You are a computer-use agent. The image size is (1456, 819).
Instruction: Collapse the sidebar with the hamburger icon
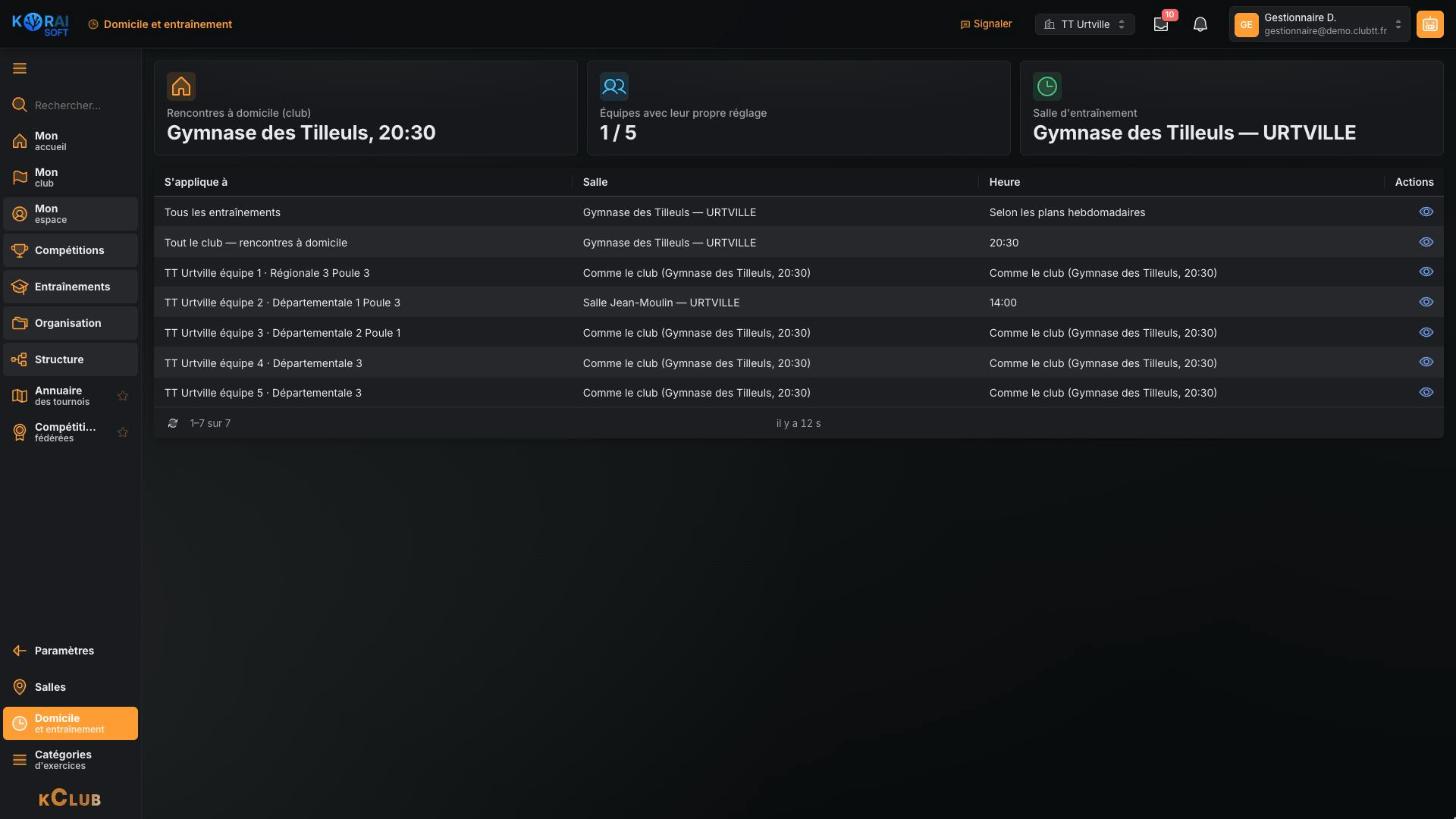19,69
